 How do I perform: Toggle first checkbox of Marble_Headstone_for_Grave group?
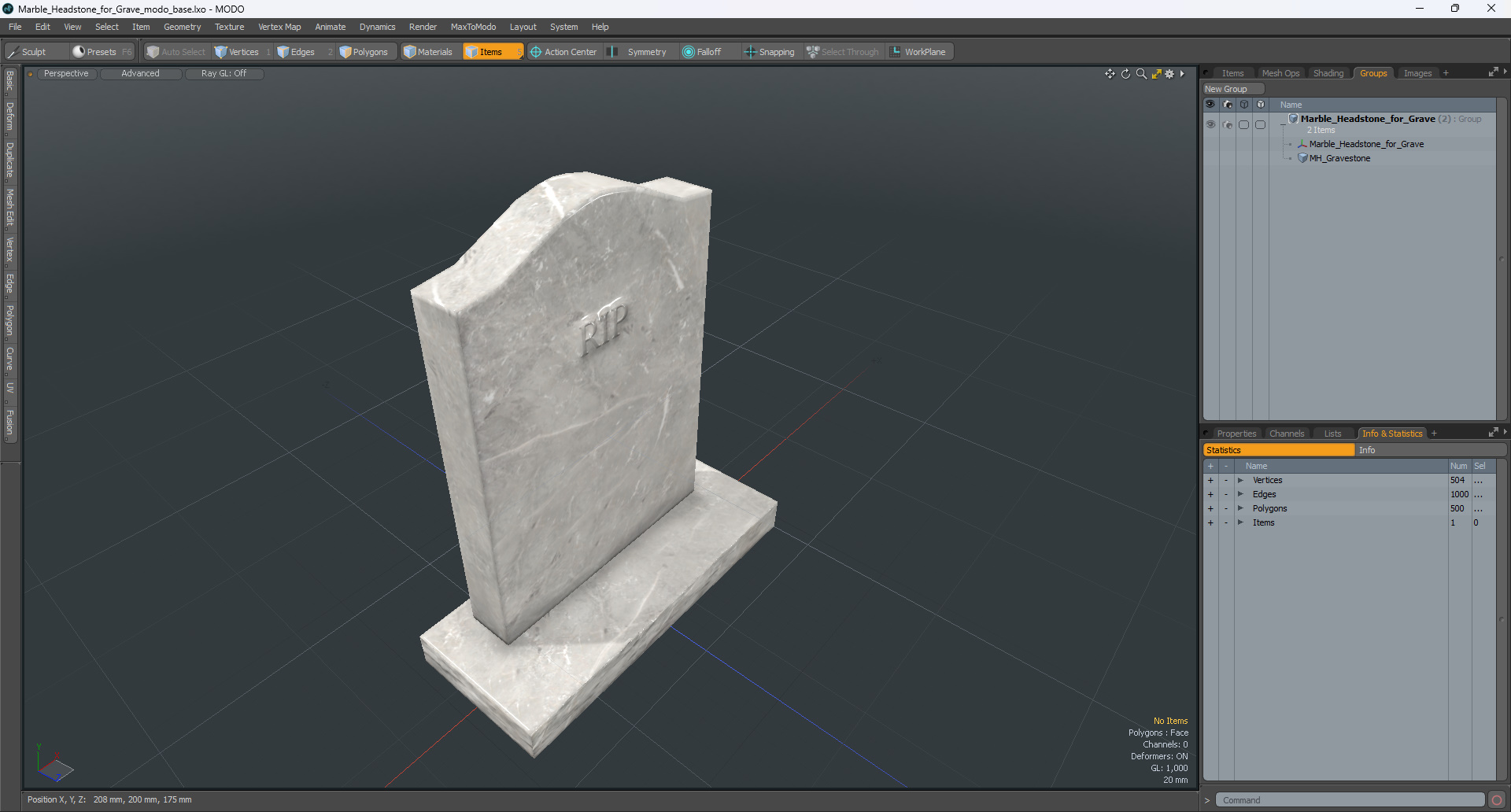[x=1244, y=124]
